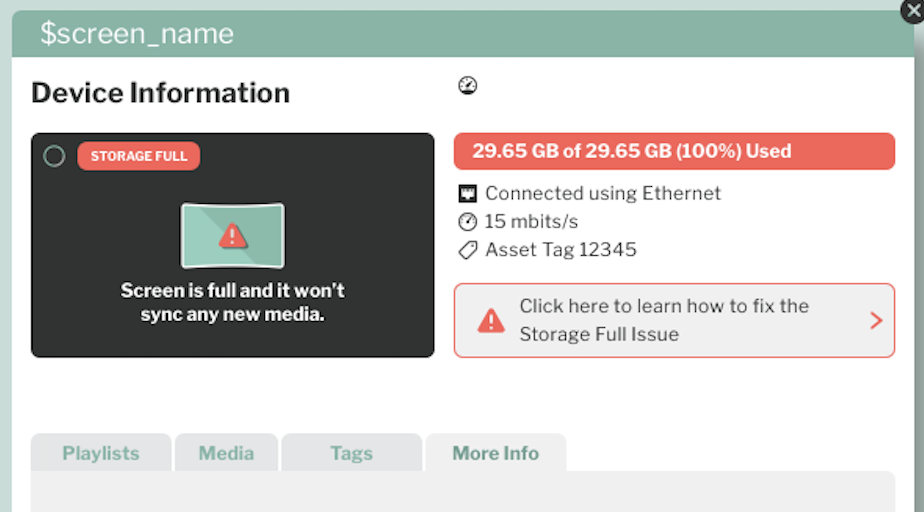The height and width of the screenshot is (512, 924).
Task: Switch to the Playlists tab
Action: (101, 452)
